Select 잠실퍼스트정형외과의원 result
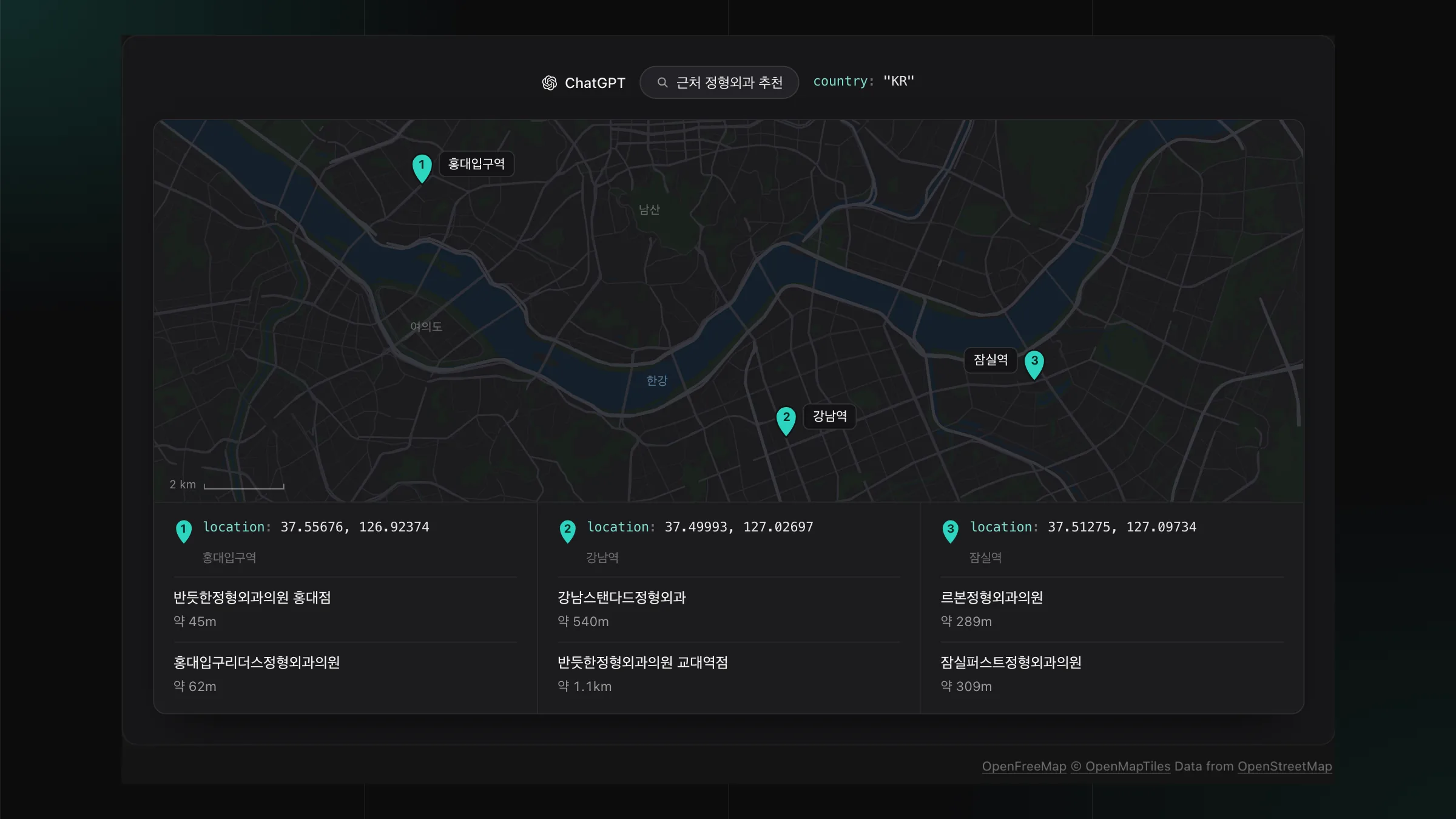Screen dimensions: 1456x819 [x=1112, y=674]
